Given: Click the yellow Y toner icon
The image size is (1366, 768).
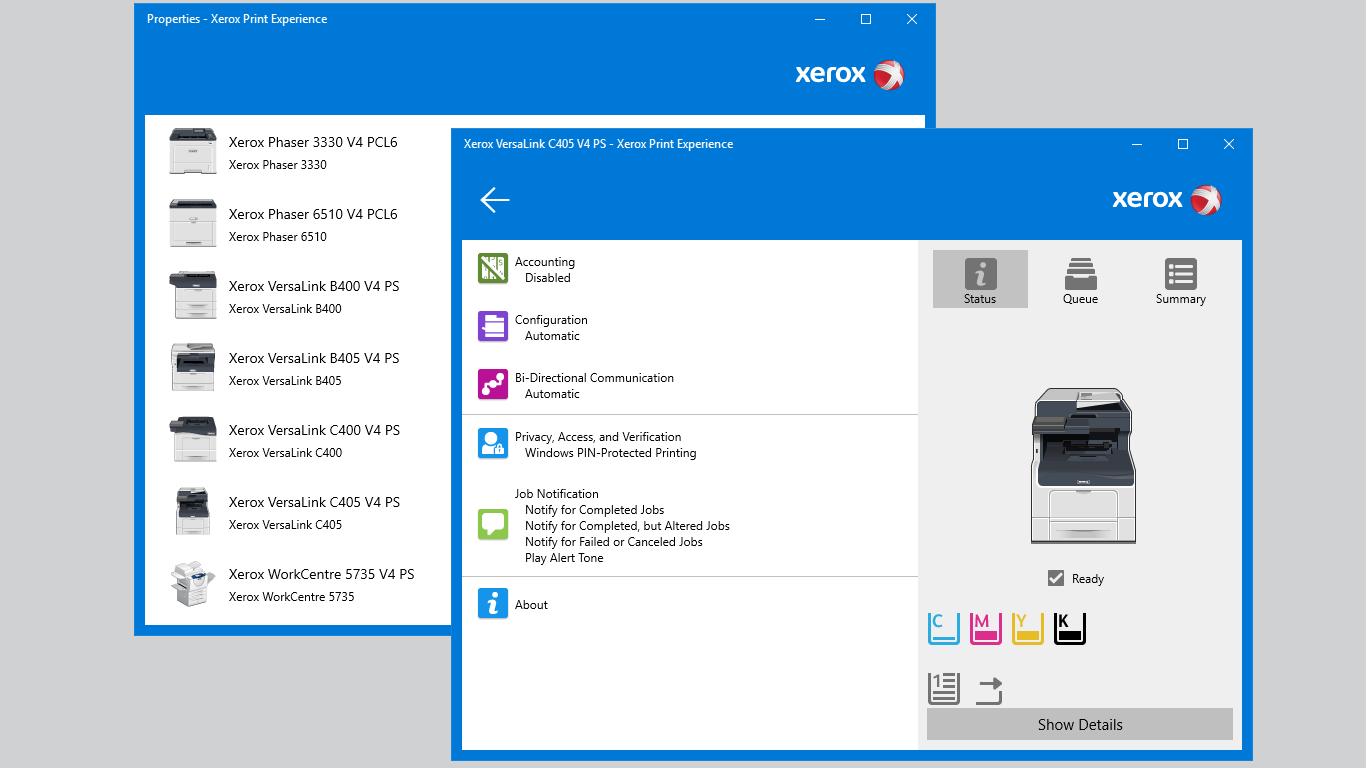Looking at the screenshot, I should pyautogui.click(x=1028, y=628).
